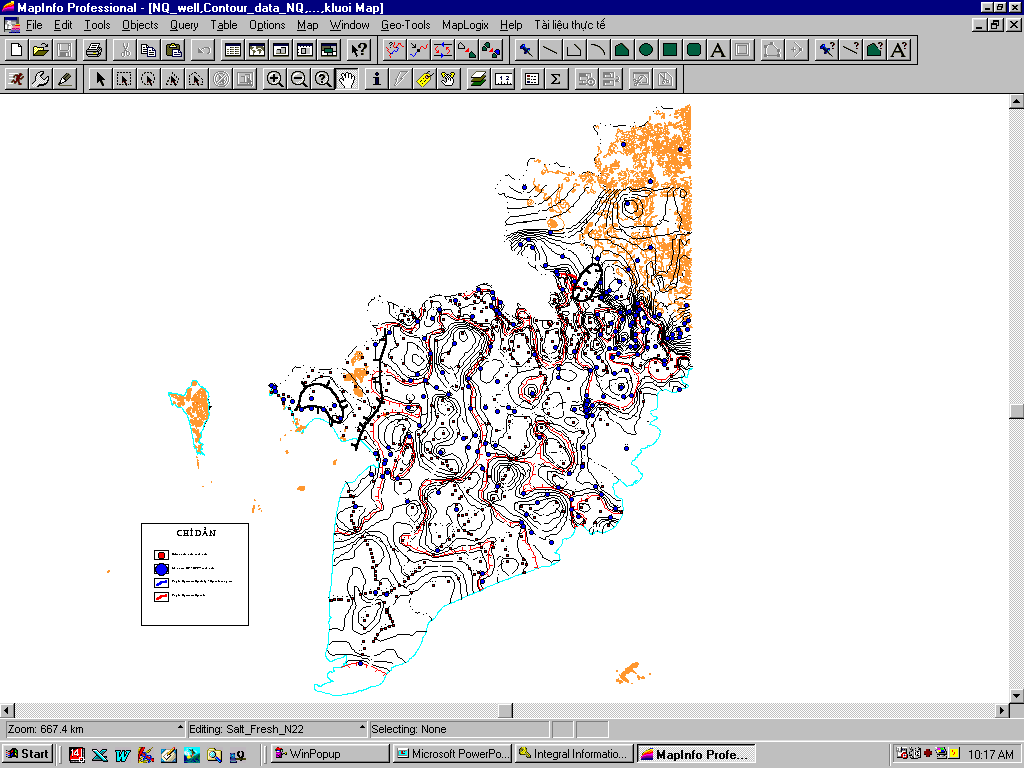Open the New Browser window icon

tap(232, 49)
